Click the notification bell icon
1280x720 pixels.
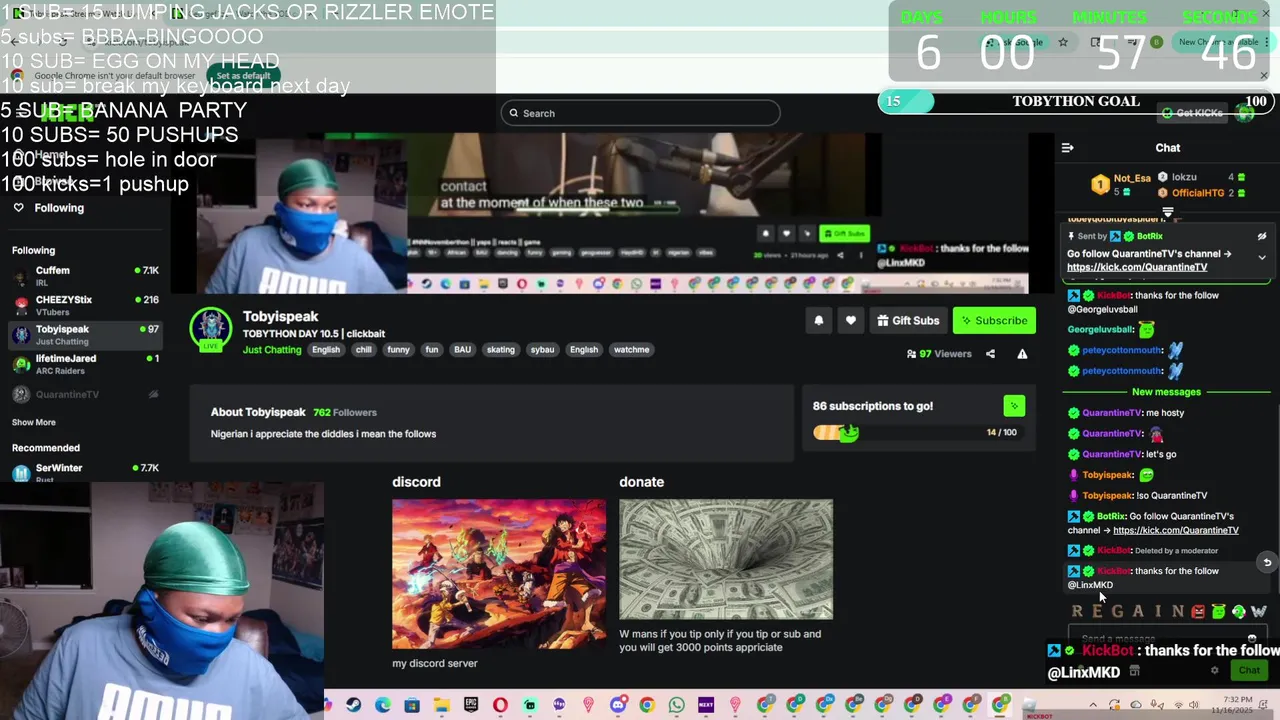(818, 321)
